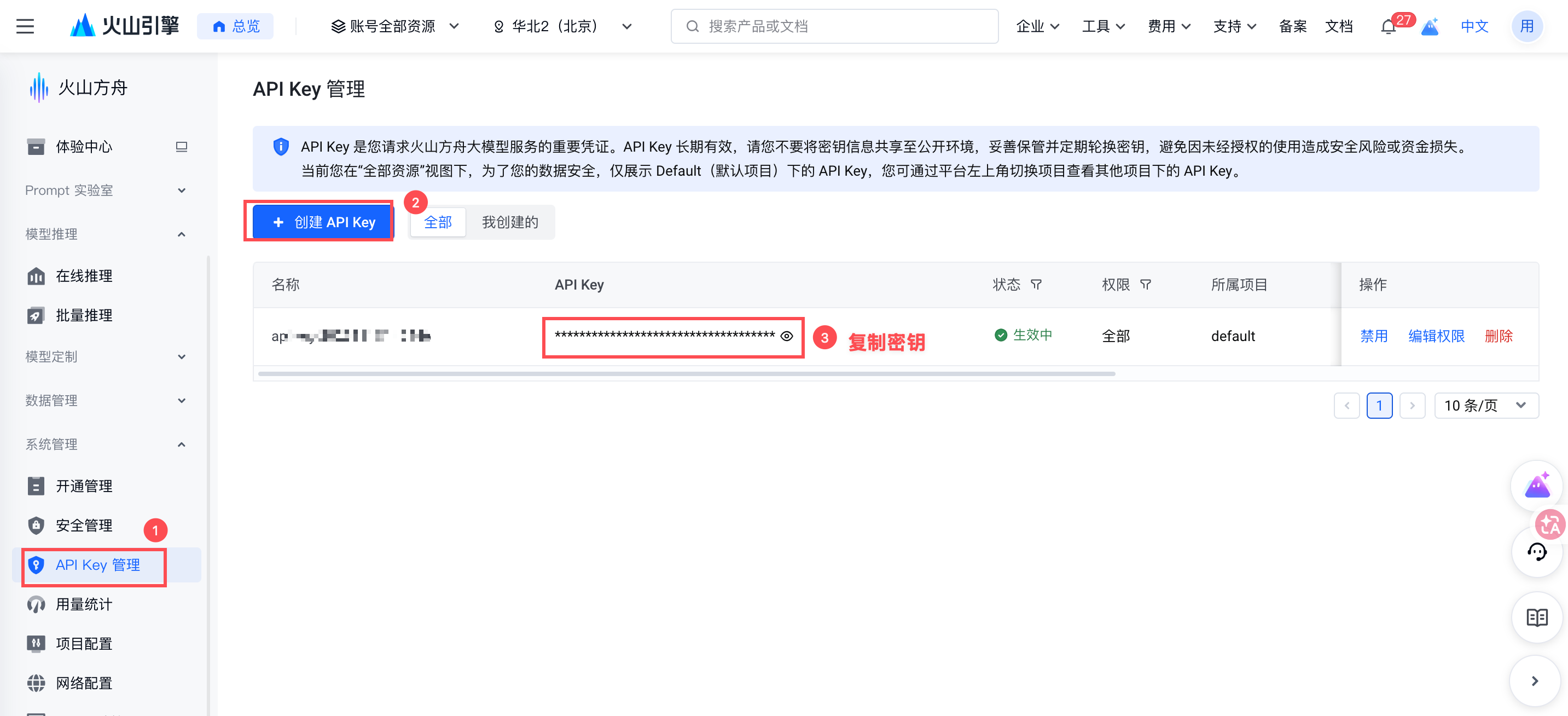The image size is (1568, 716).
Task: Open the floating AI assistant button
Action: [1536, 486]
